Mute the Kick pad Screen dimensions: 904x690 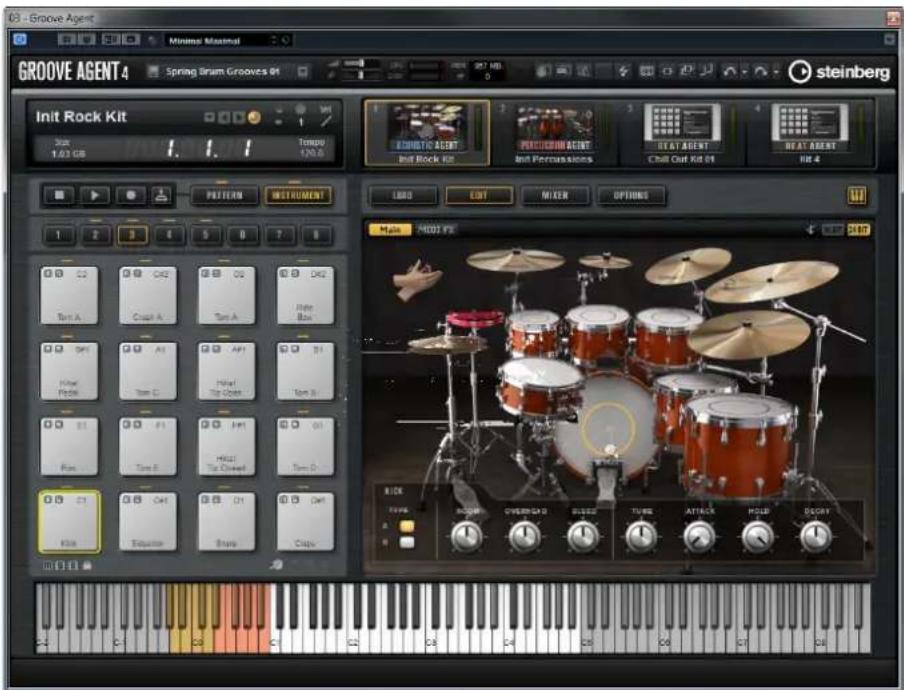coord(48,500)
